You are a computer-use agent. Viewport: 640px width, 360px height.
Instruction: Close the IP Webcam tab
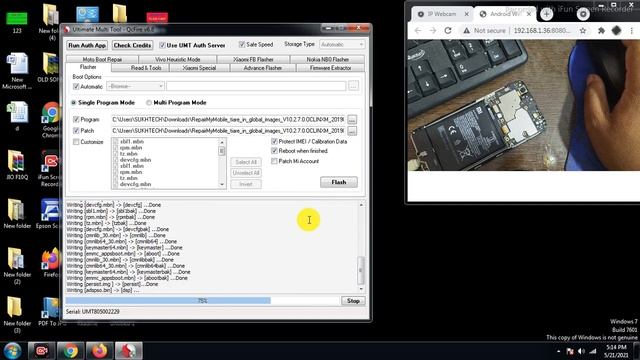(467, 14)
